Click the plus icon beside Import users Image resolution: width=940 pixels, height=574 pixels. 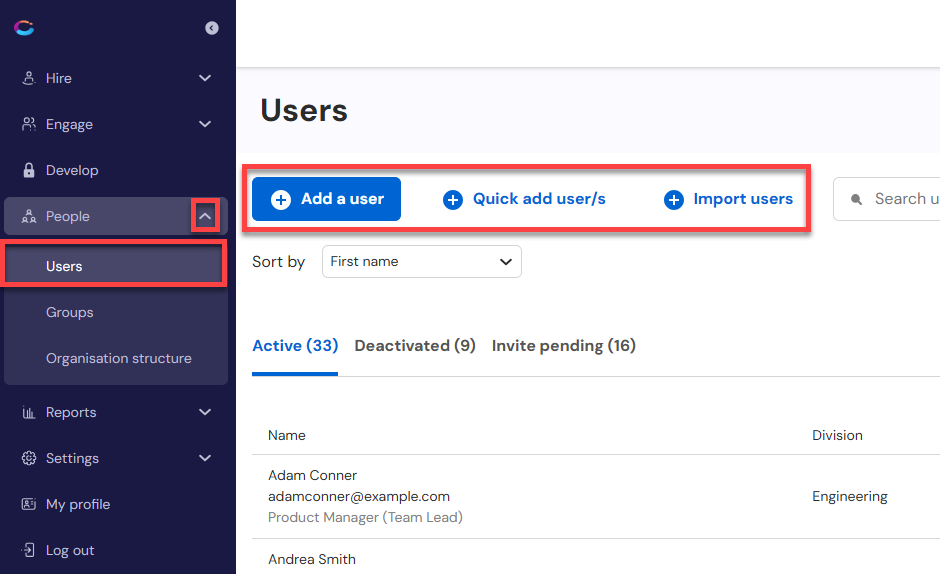(673, 200)
